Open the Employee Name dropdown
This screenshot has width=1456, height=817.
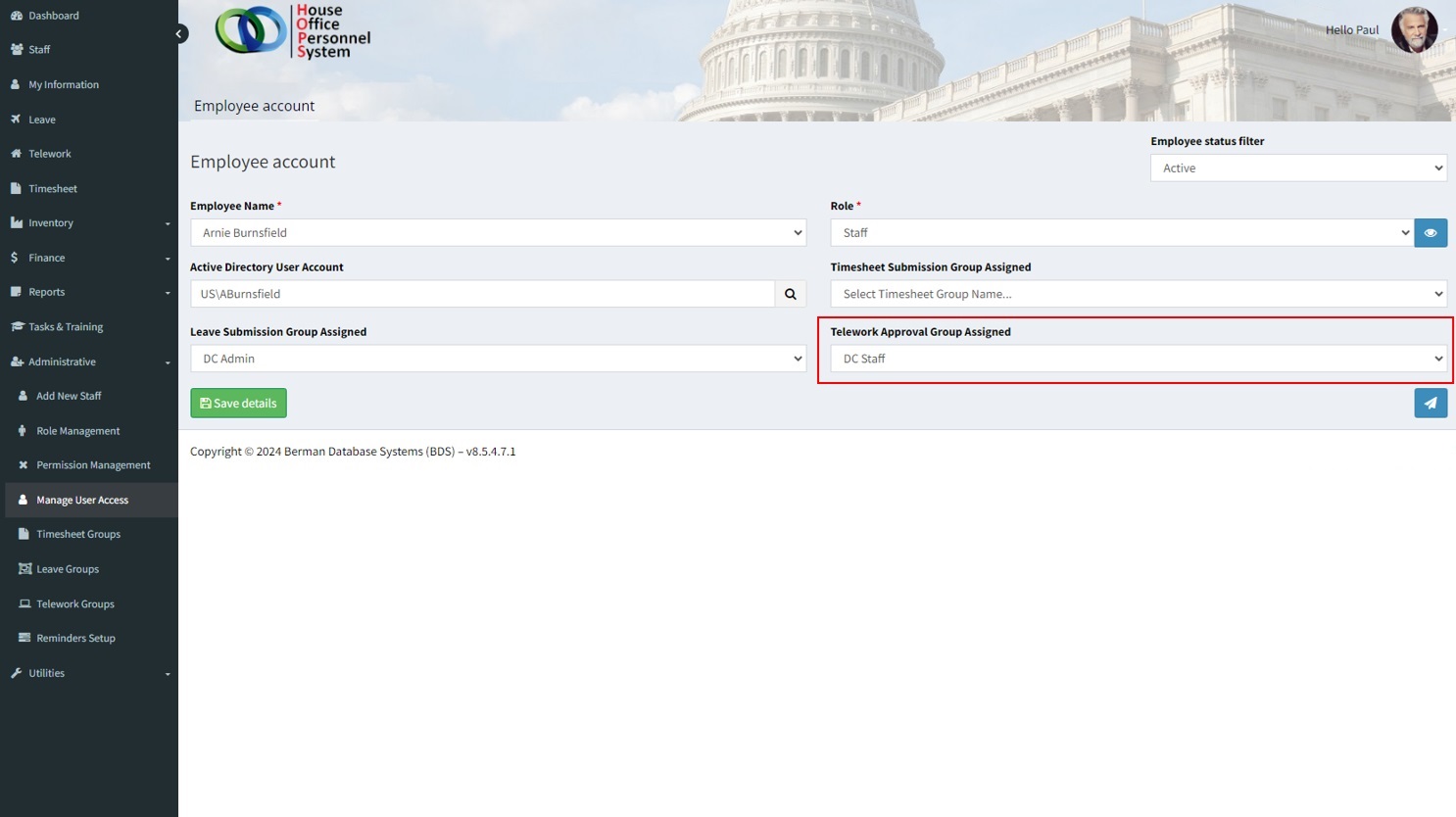coord(498,233)
